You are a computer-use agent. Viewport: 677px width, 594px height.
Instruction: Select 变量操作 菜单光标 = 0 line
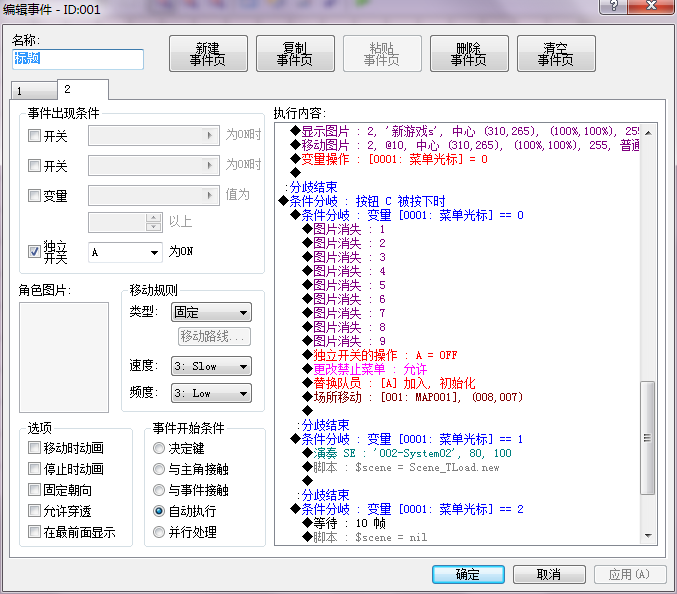point(389,159)
